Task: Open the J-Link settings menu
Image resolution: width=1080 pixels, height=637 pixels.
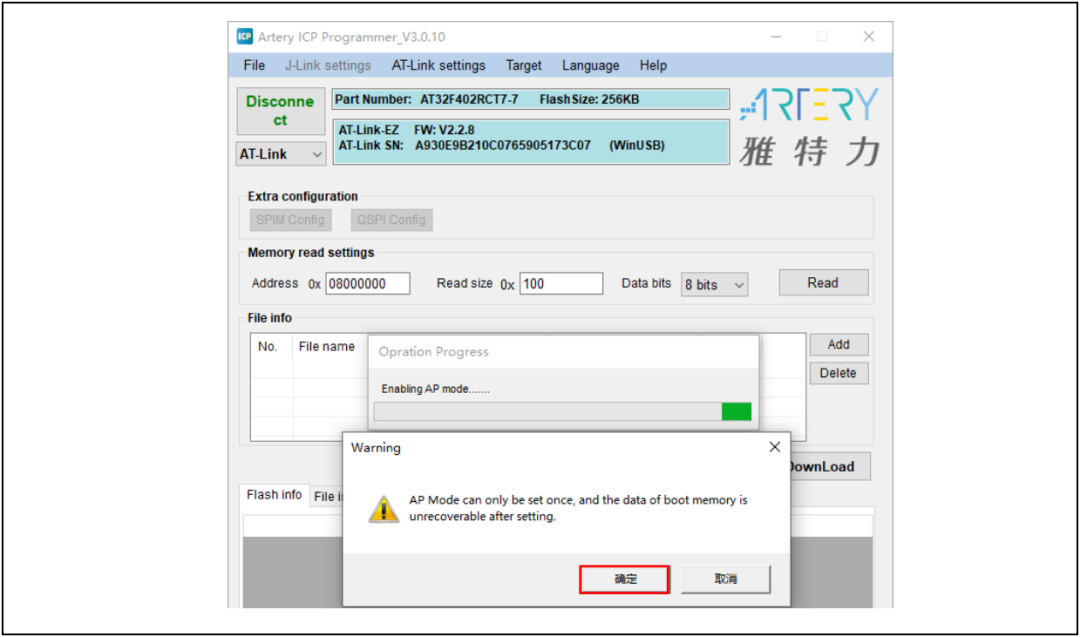Action: pyautogui.click(x=328, y=65)
